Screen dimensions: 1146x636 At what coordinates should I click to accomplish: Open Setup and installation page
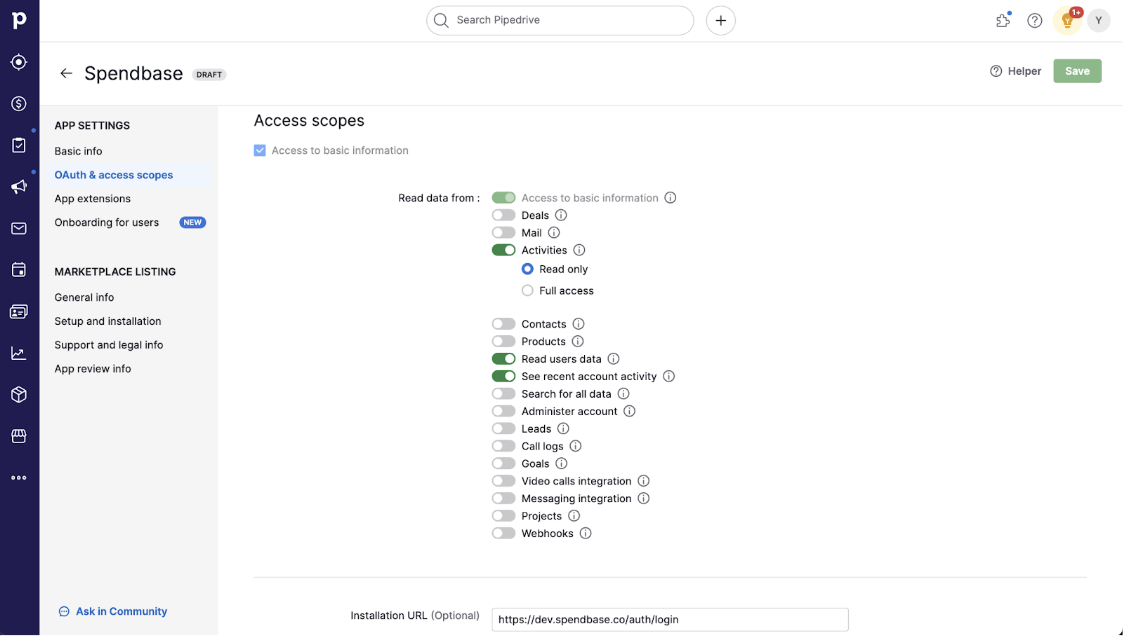[107, 322]
